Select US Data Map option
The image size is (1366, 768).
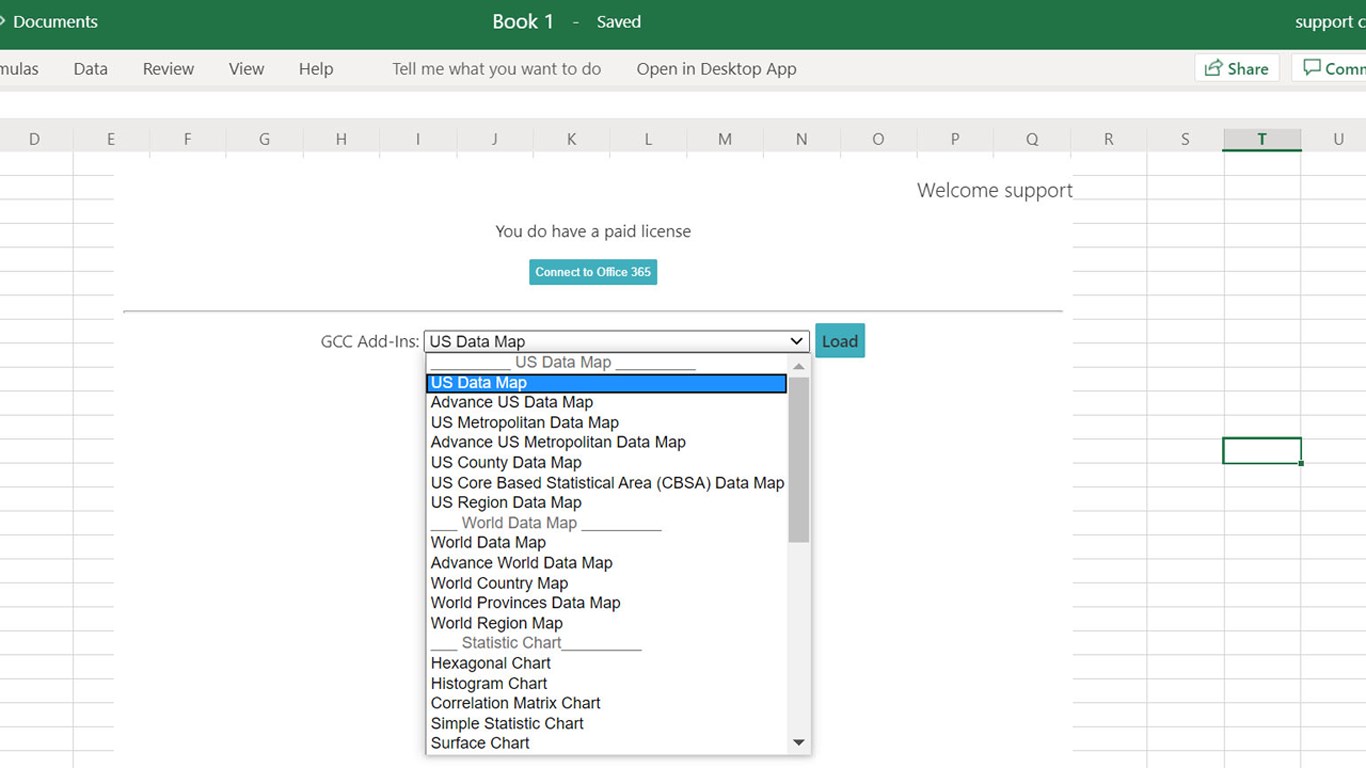tap(607, 383)
